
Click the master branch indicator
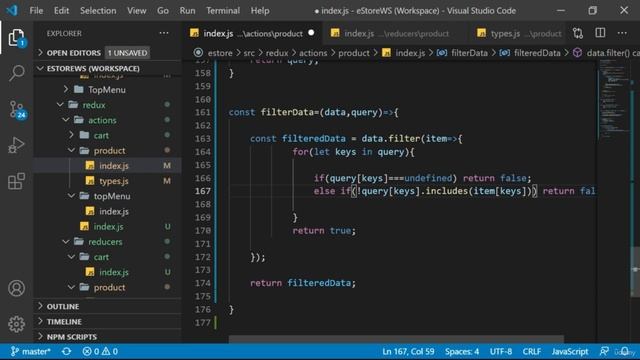(31, 351)
